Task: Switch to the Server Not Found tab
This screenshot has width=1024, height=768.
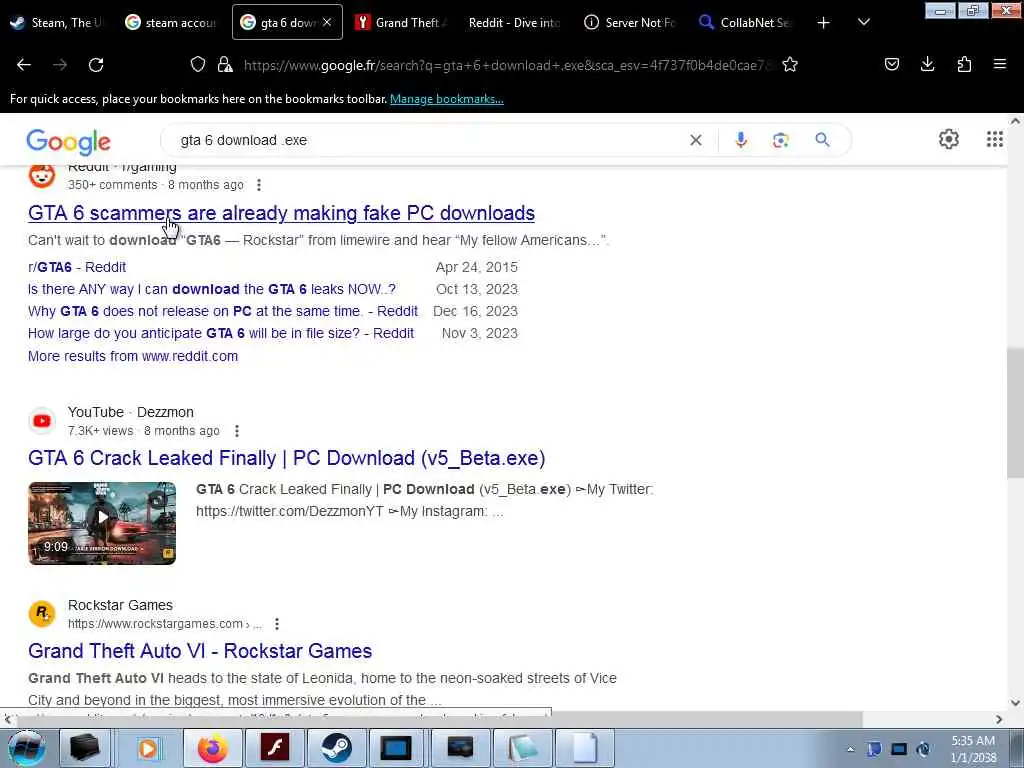Action: [x=630, y=23]
